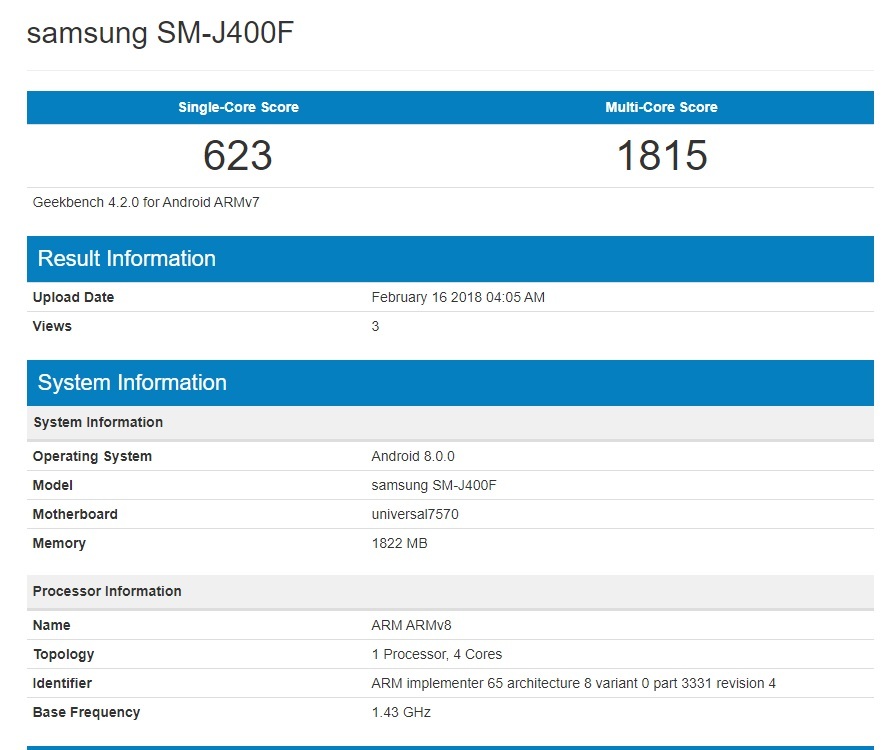Click the February 16 2018 upload date
The height and width of the screenshot is (750, 889).
(457, 297)
